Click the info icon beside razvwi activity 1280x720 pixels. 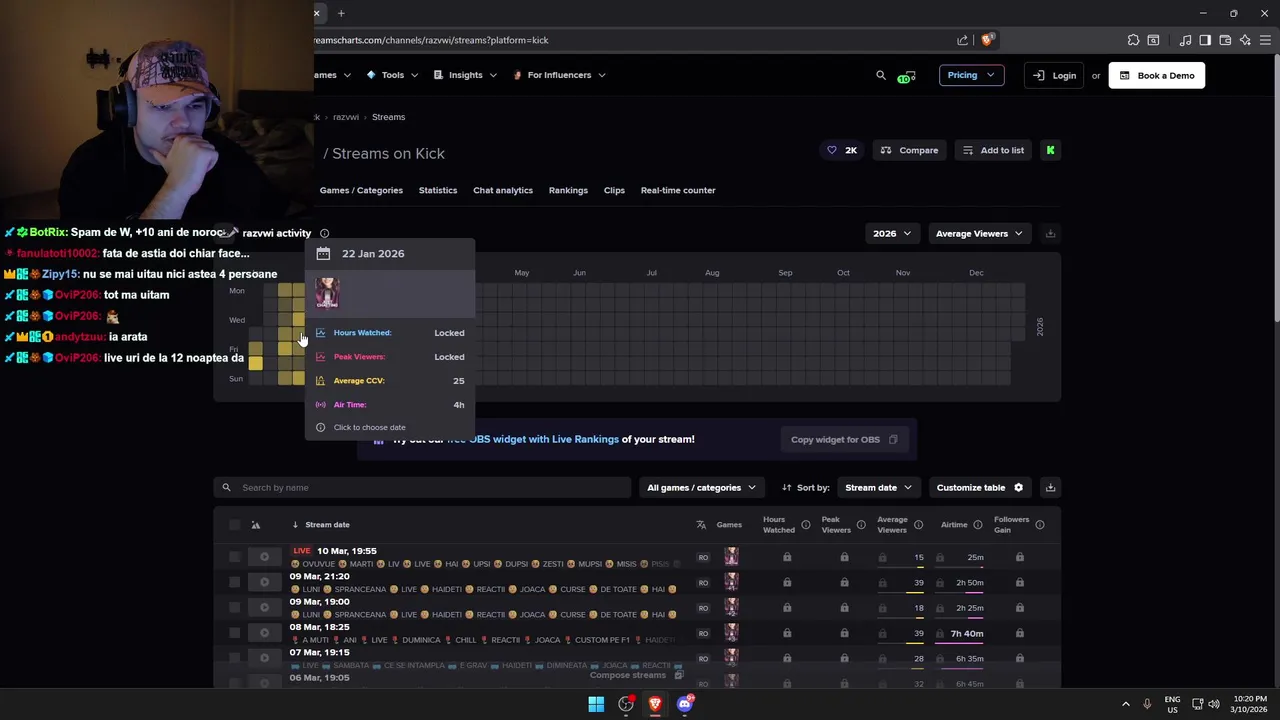coord(324,233)
